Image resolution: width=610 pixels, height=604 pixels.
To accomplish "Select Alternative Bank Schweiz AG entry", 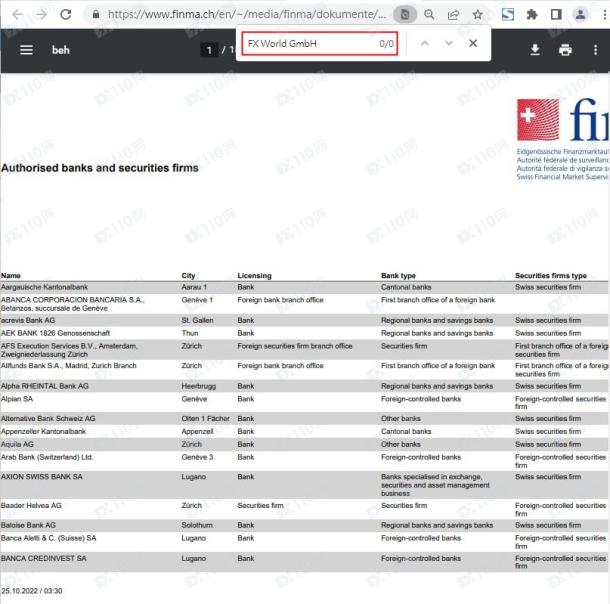I will (48, 418).
